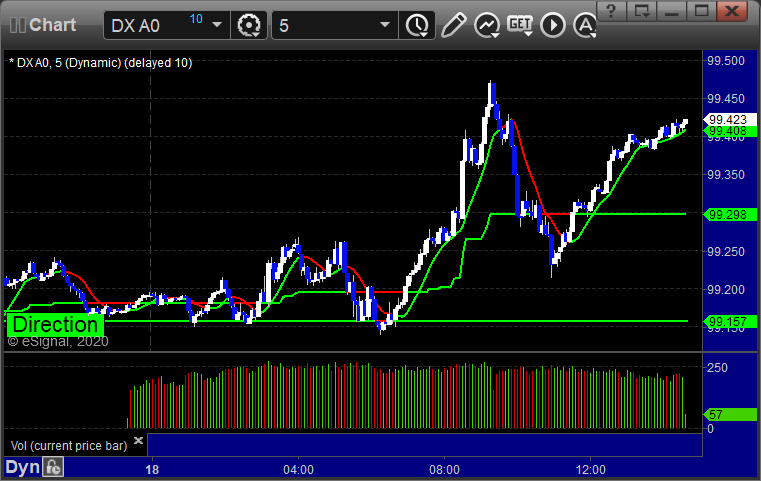Click the 99.350 price scale label
This screenshot has width=761, height=481.
(726, 175)
